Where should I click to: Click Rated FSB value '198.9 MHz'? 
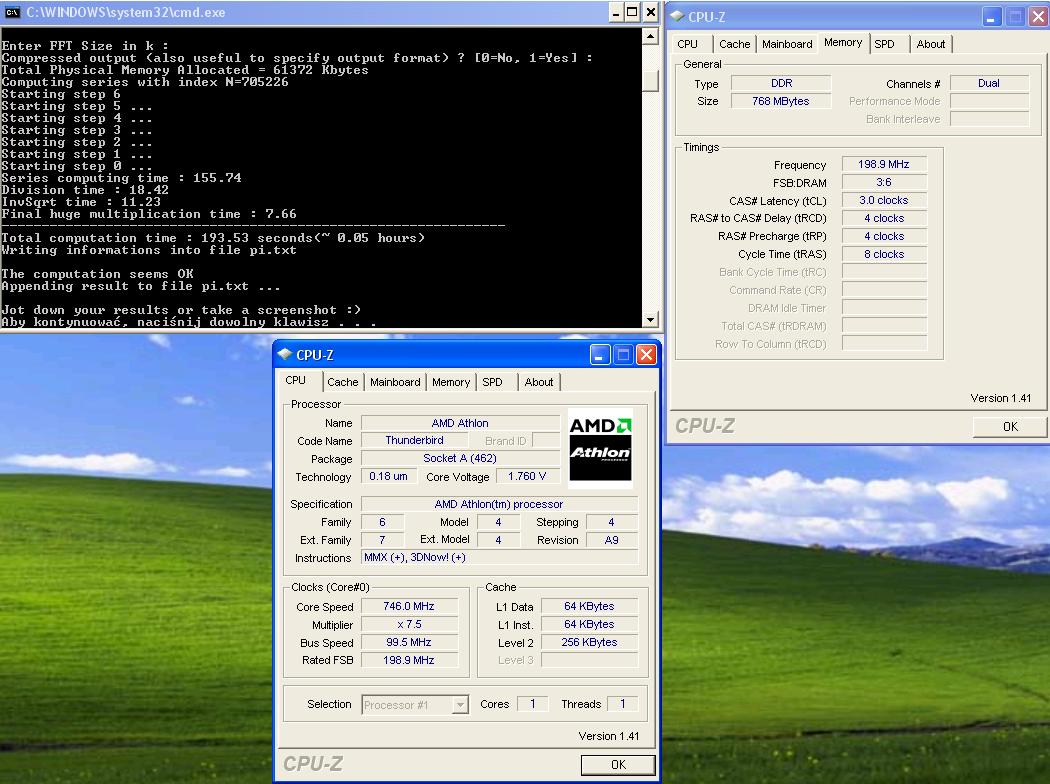point(408,660)
